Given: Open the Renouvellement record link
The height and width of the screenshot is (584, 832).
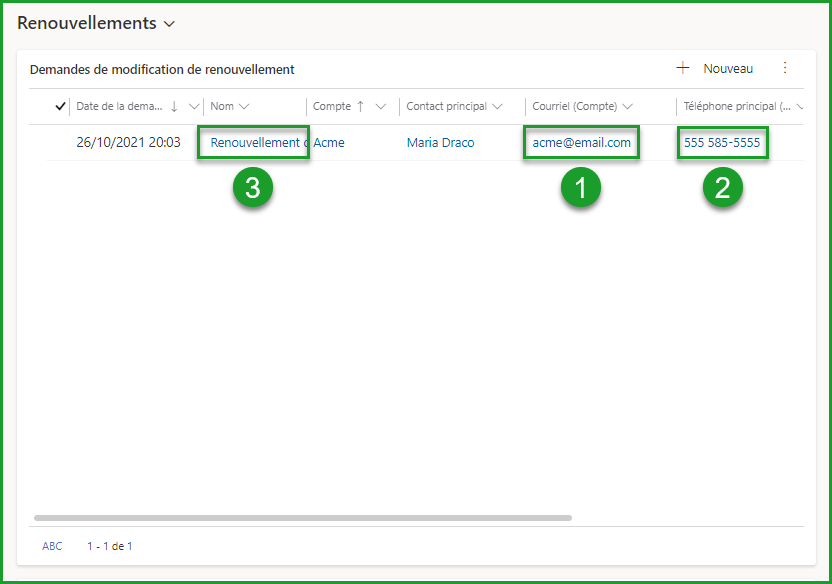Looking at the screenshot, I should point(254,143).
